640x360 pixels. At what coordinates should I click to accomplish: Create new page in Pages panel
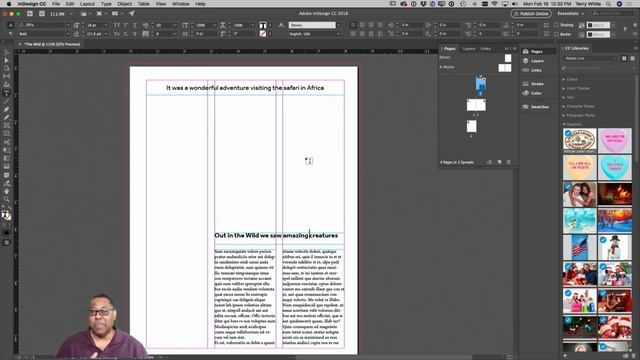pyautogui.click(x=500, y=162)
